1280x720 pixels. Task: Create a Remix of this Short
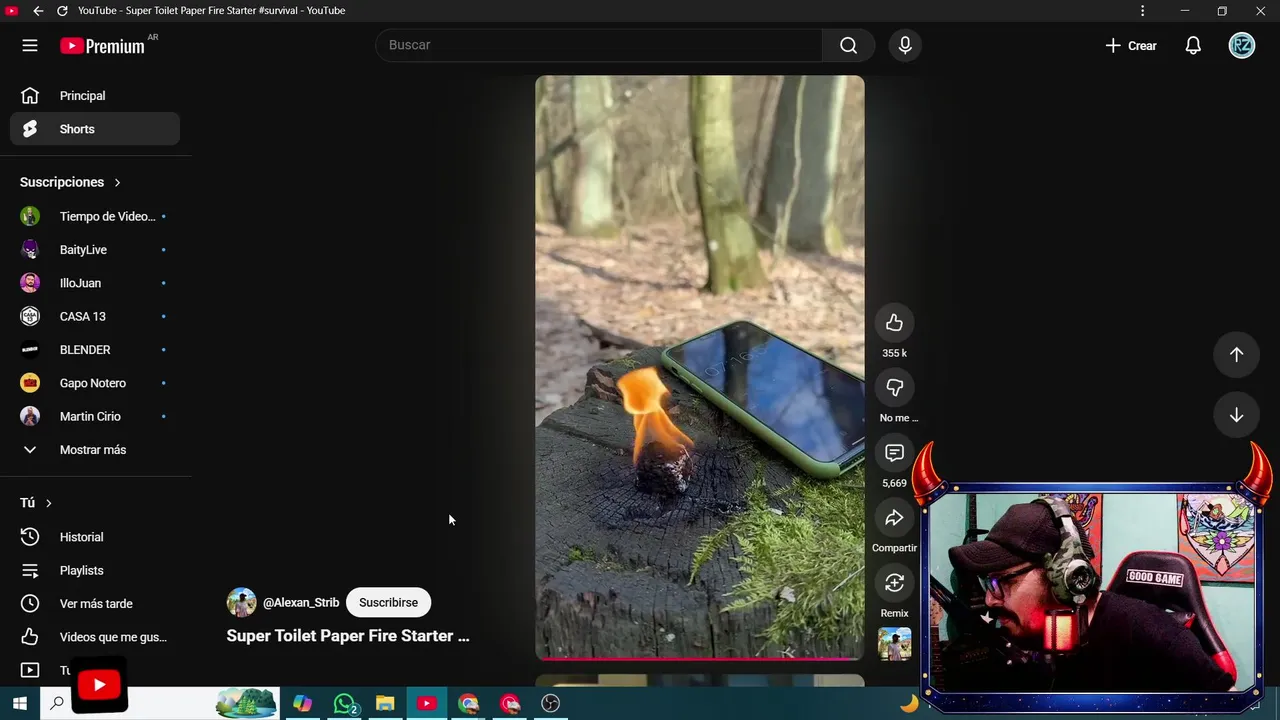pos(894,583)
